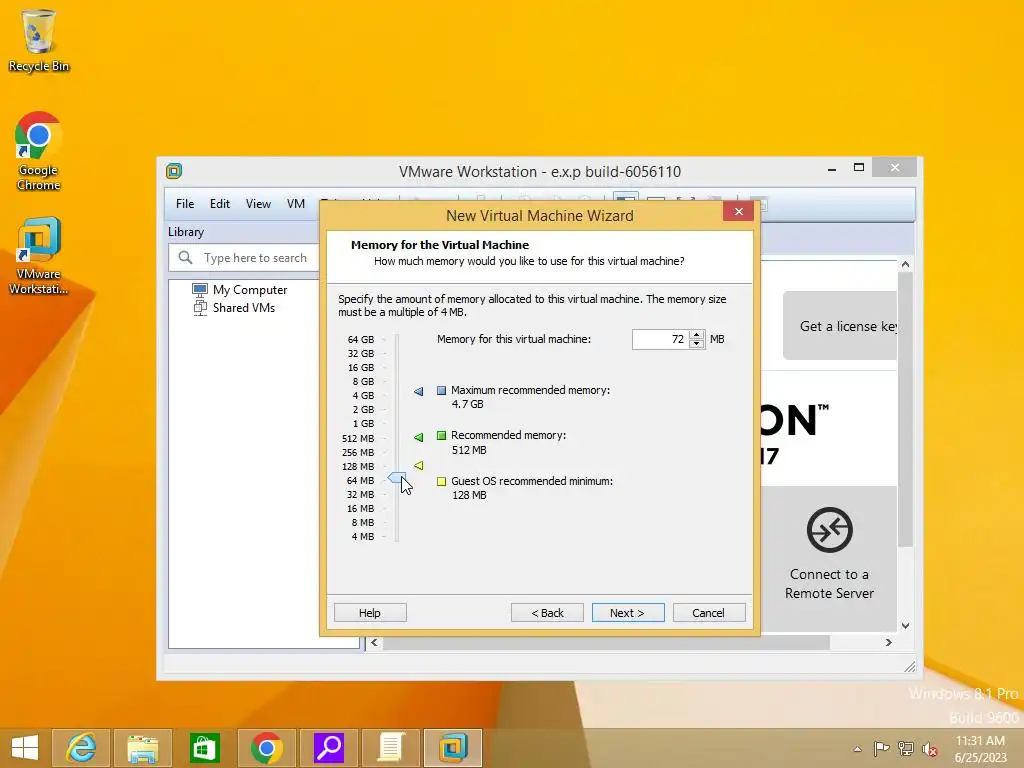This screenshot has width=1024, height=768.
Task: Click the blue Maximum recommended memory legend square
Action: coord(441,391)
